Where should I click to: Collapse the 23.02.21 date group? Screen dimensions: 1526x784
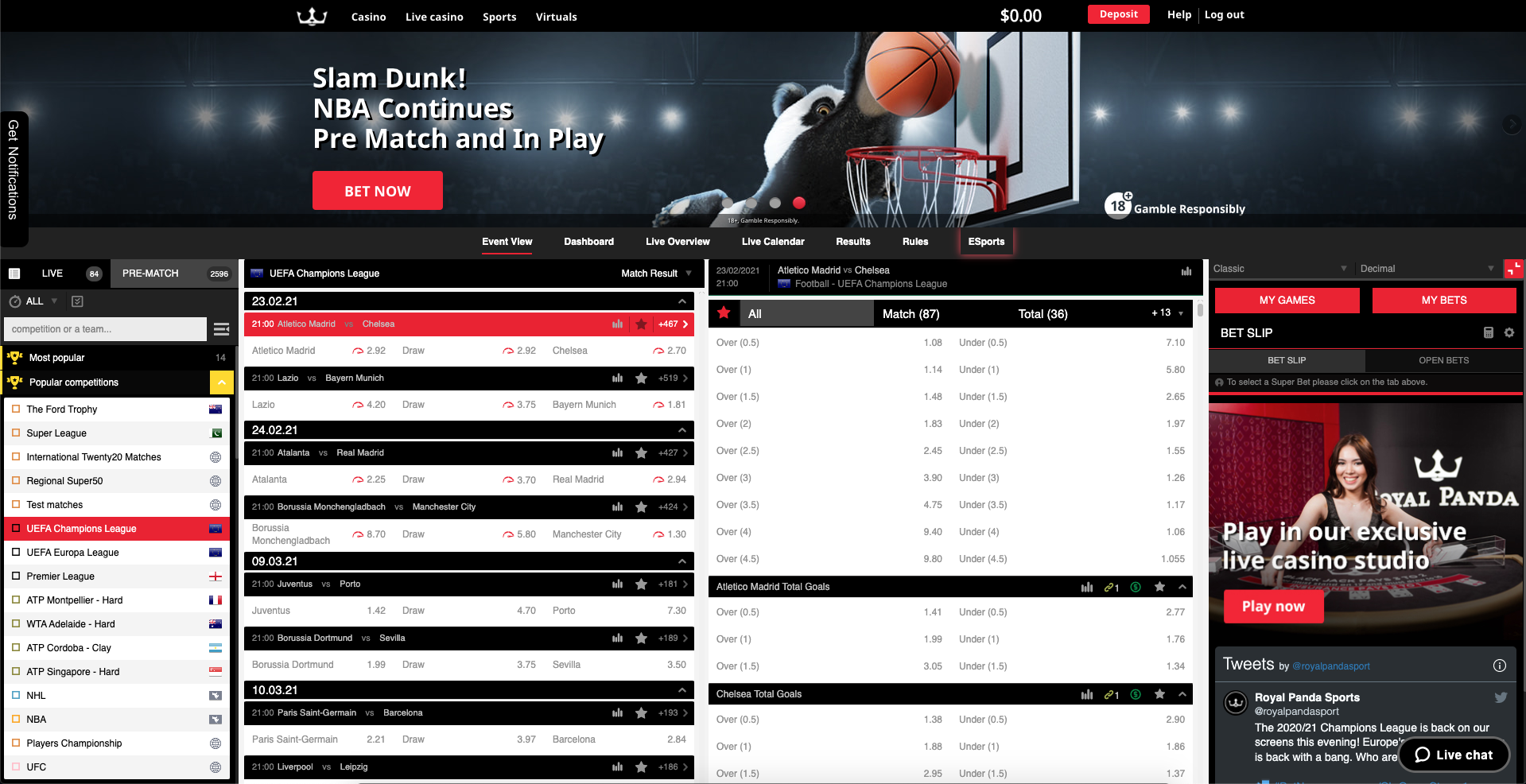point(681,301)
